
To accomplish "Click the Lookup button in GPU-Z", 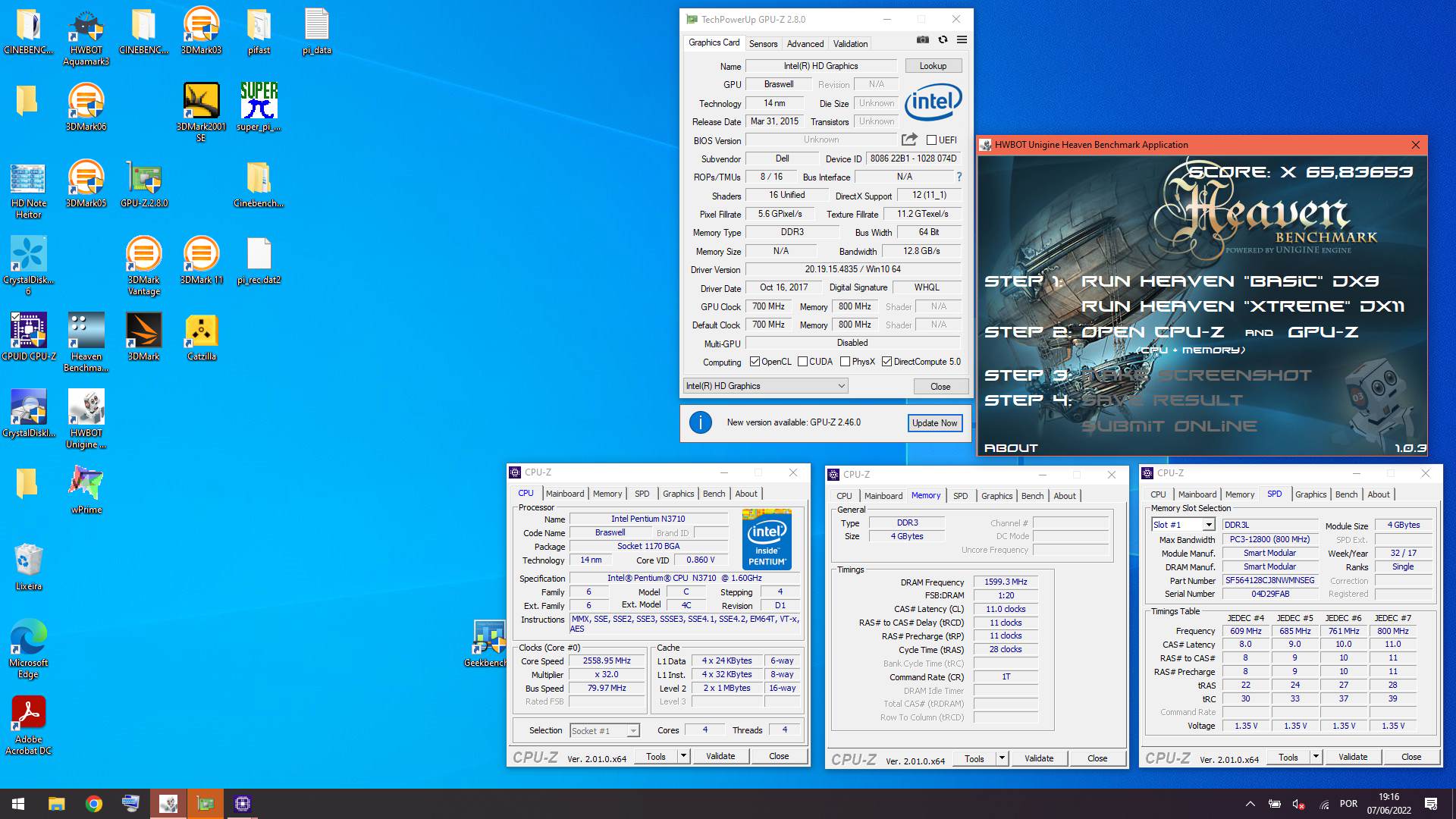I will [x=933, y=66].
